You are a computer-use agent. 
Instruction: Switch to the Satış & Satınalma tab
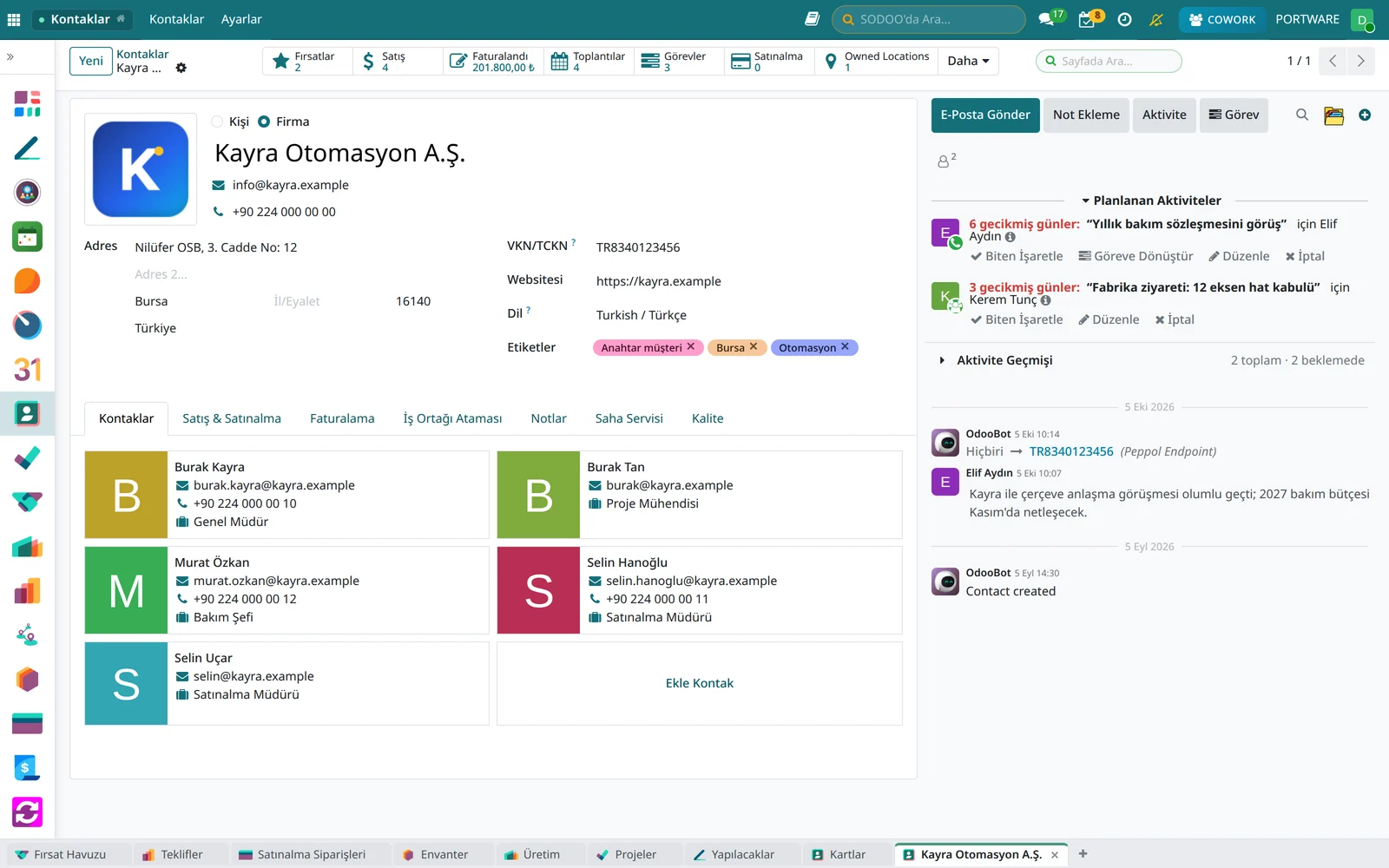click(x=232, y=418)
